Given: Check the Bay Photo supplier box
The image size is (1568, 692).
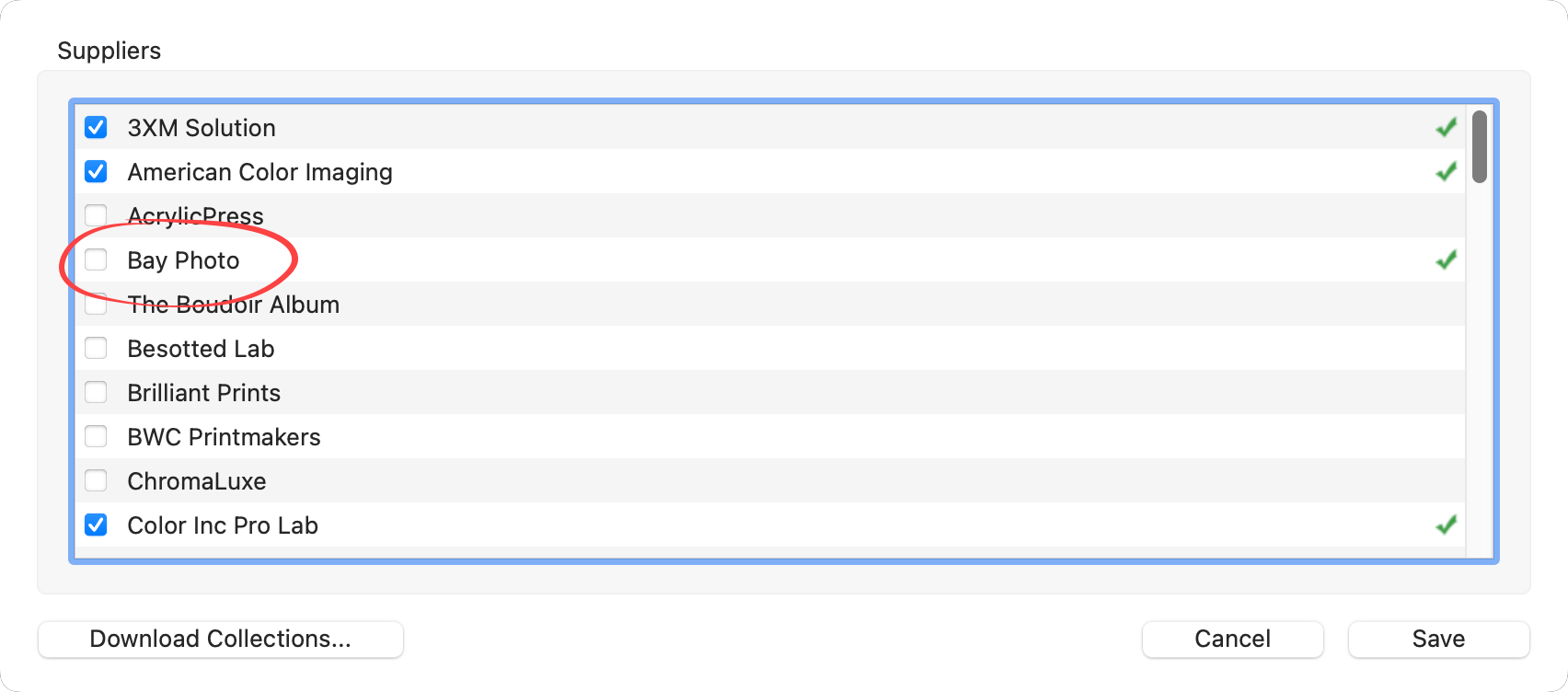Looking at the screenshot, I should [x=96, y=260].
